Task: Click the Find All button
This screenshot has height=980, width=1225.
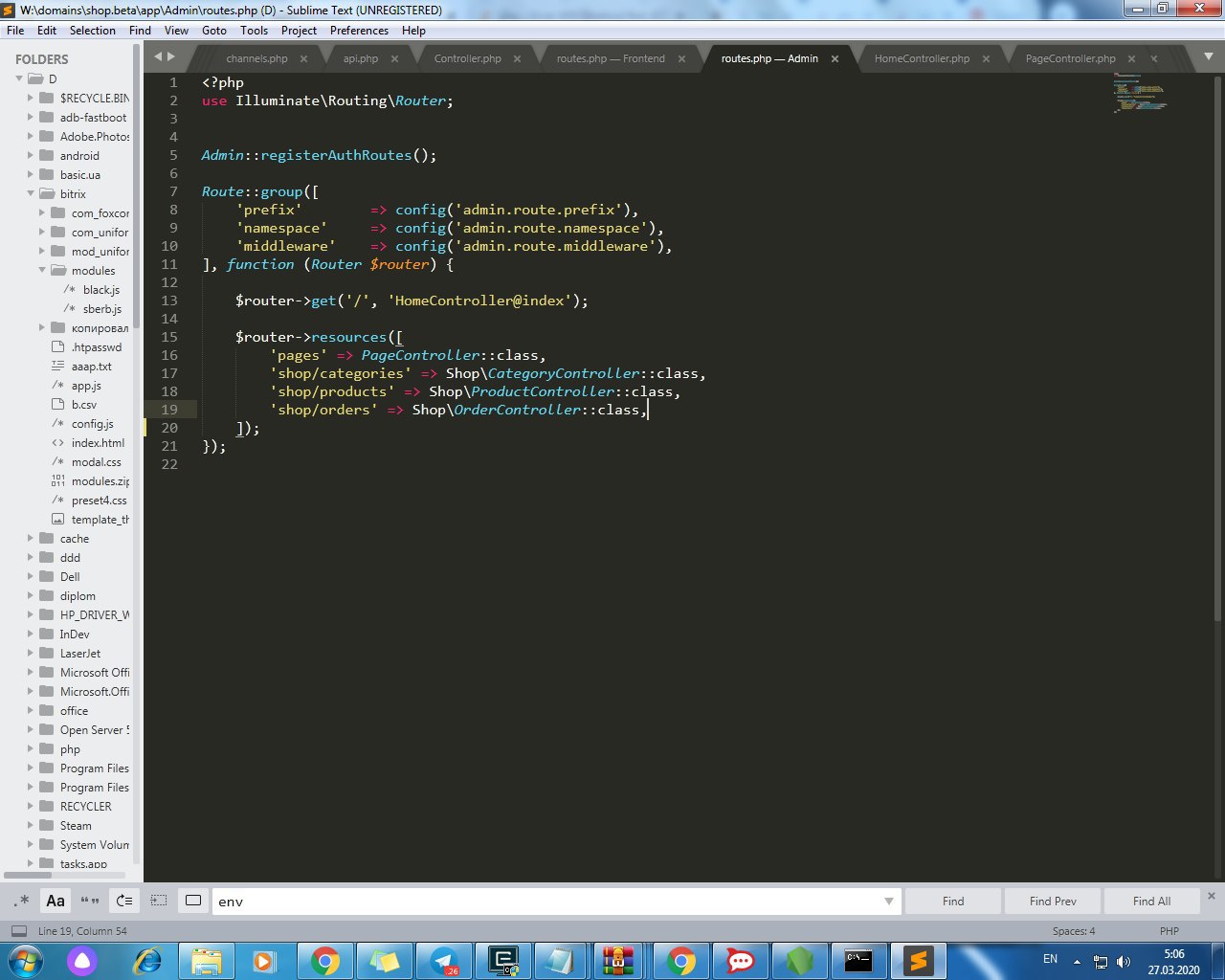Action: 1151,902
